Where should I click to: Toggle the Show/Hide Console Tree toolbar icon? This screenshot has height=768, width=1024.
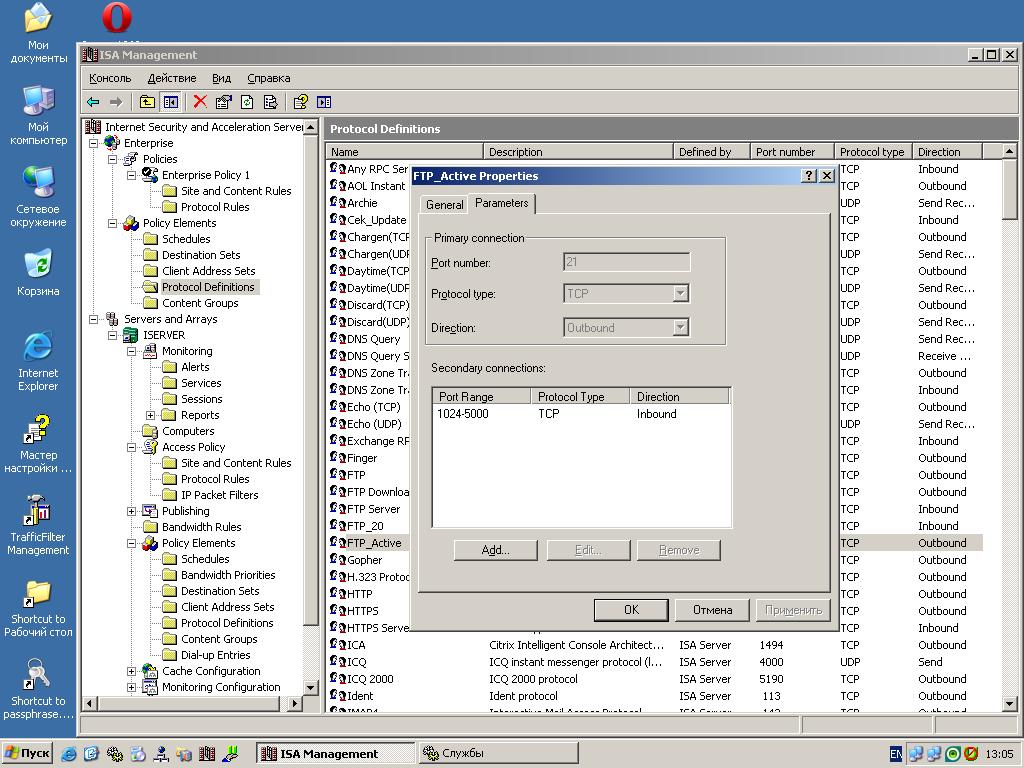[x=170, y=102]
